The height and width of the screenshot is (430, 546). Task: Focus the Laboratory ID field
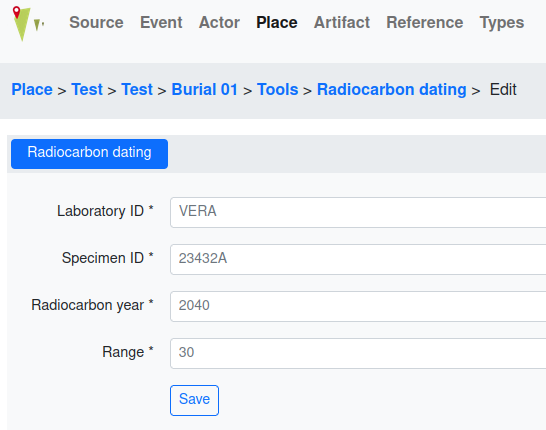(x=358, y=212)
